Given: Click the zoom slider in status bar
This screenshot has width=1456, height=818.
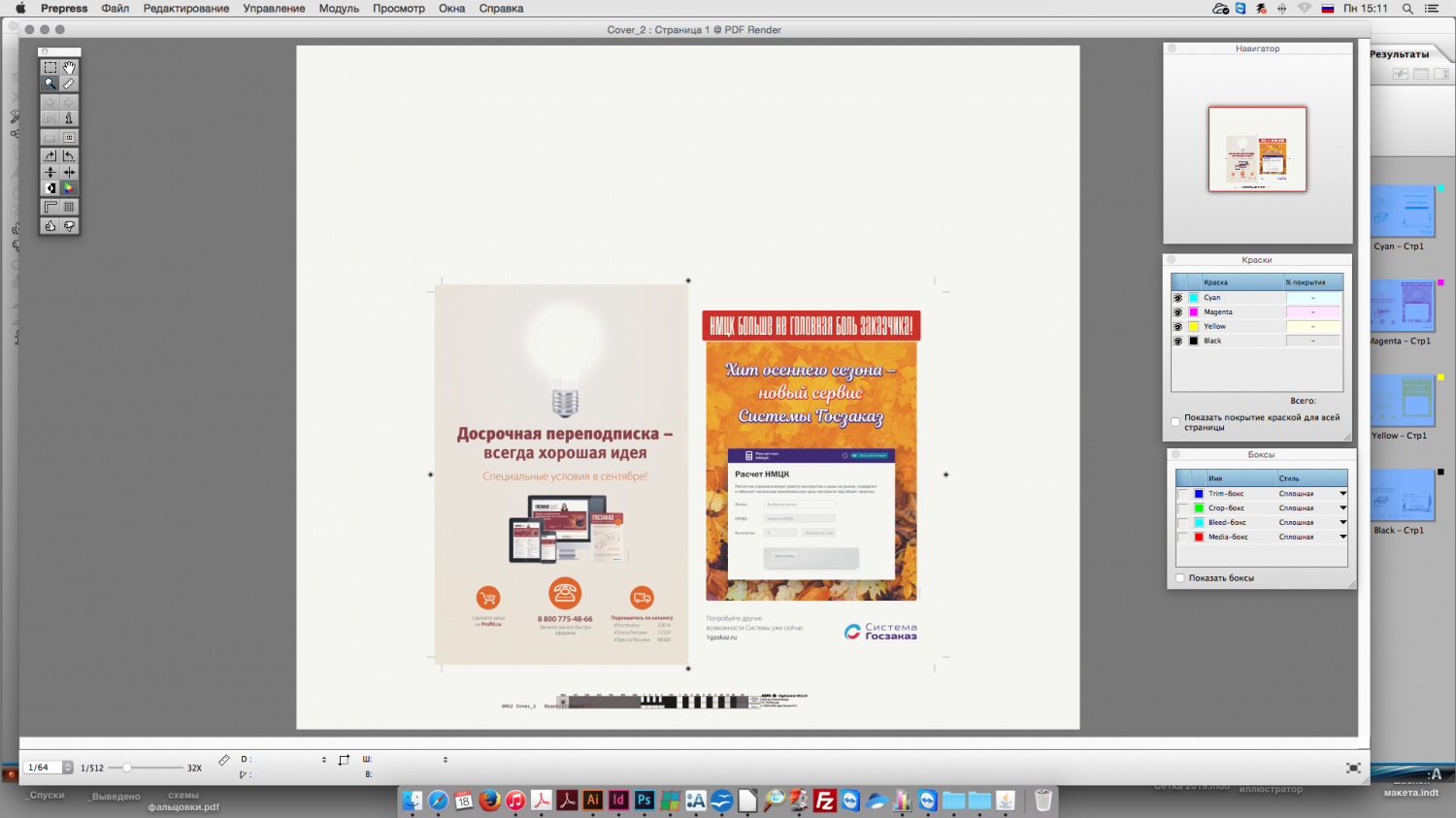Looking at the screenshot, I should click(127, 768).
